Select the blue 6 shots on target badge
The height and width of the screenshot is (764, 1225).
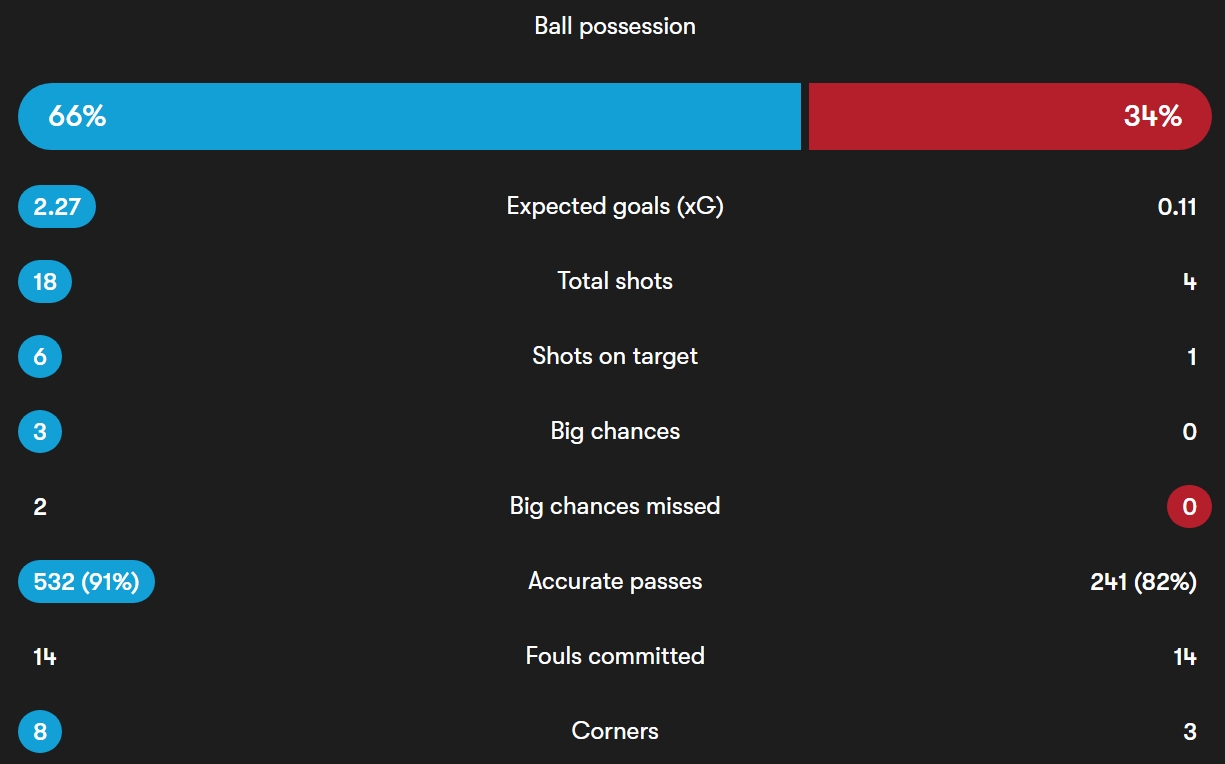(x=40, y=357)
